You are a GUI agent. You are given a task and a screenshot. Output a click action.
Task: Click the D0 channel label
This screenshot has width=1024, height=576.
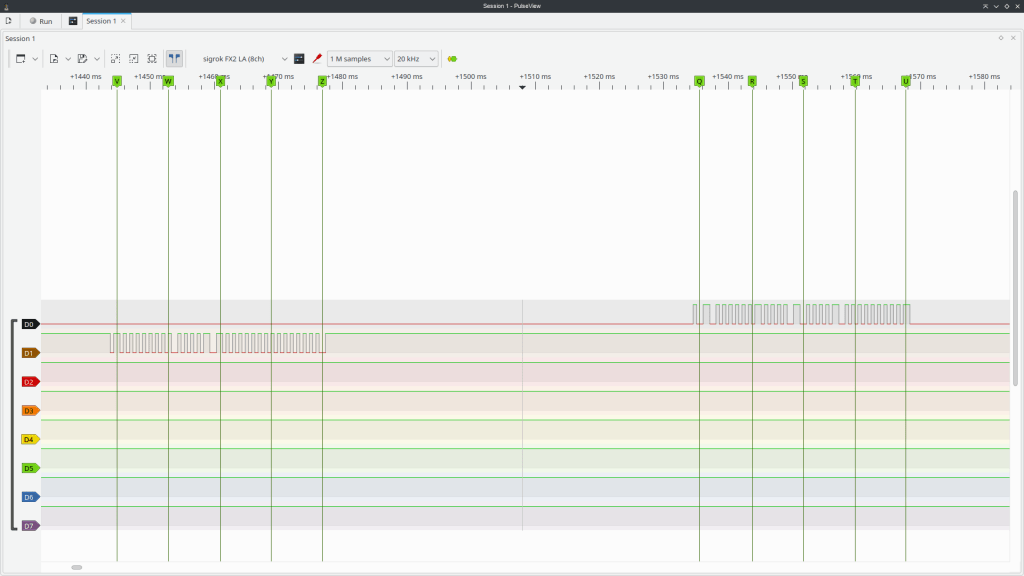[x=29, y=324]
